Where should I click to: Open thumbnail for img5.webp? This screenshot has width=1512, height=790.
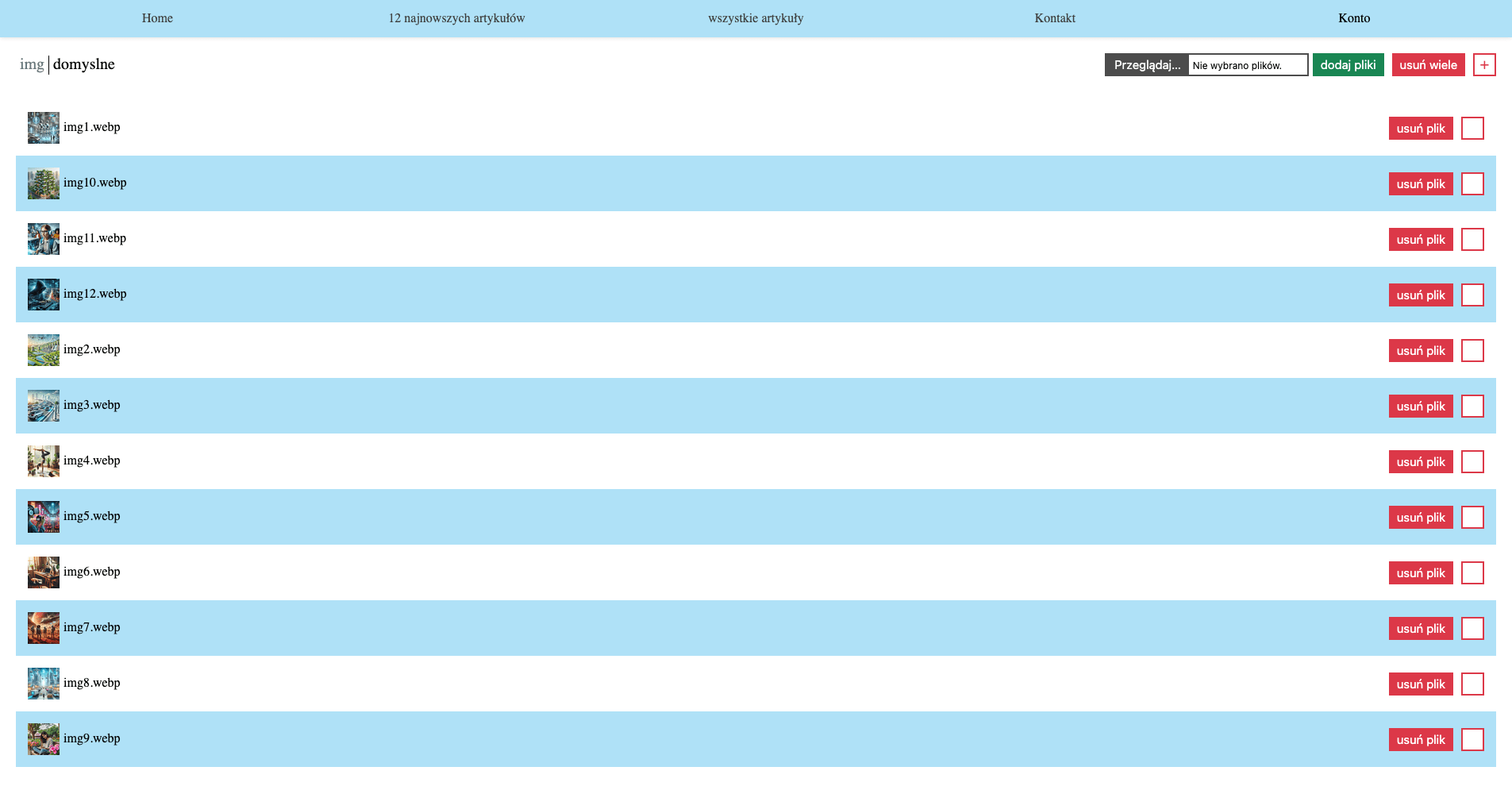click(44, 517)
